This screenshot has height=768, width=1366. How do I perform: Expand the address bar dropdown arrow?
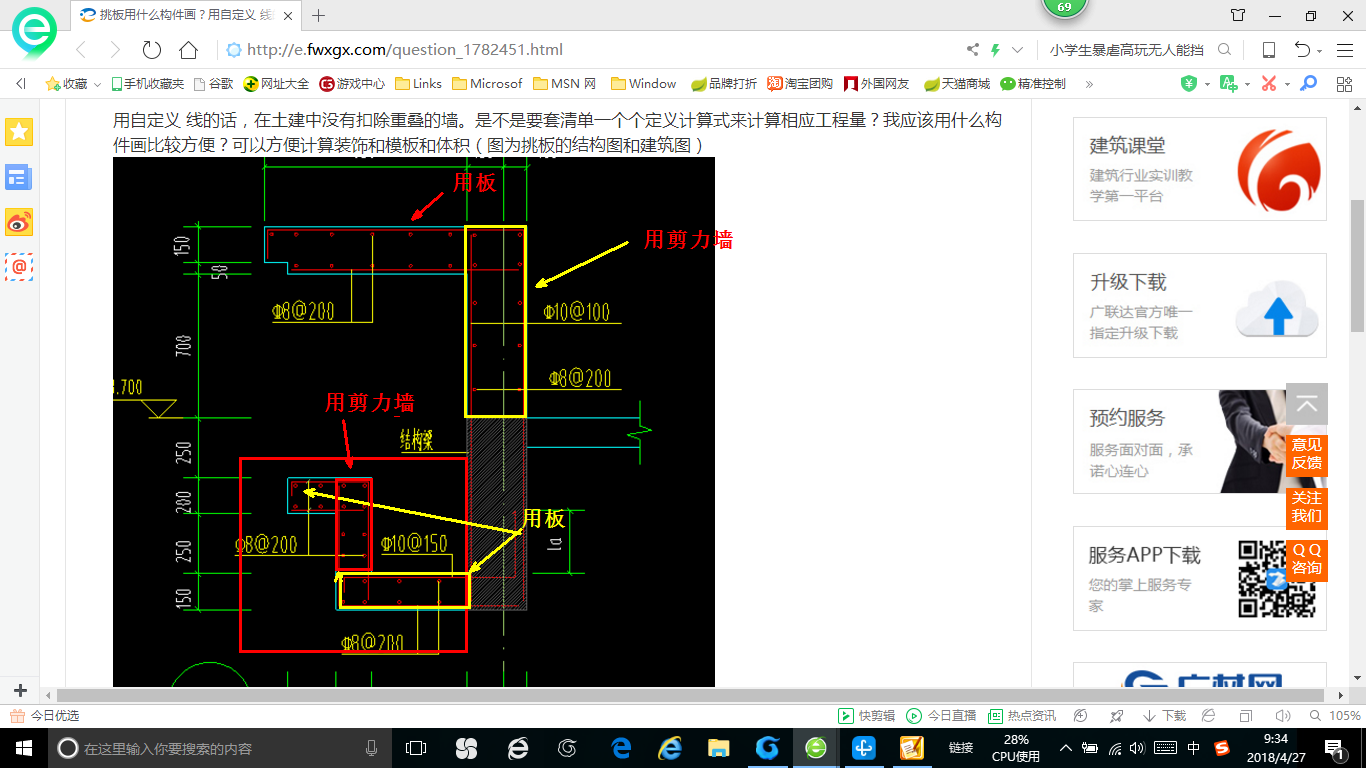pyautogui.click(x=1018, y=50)
